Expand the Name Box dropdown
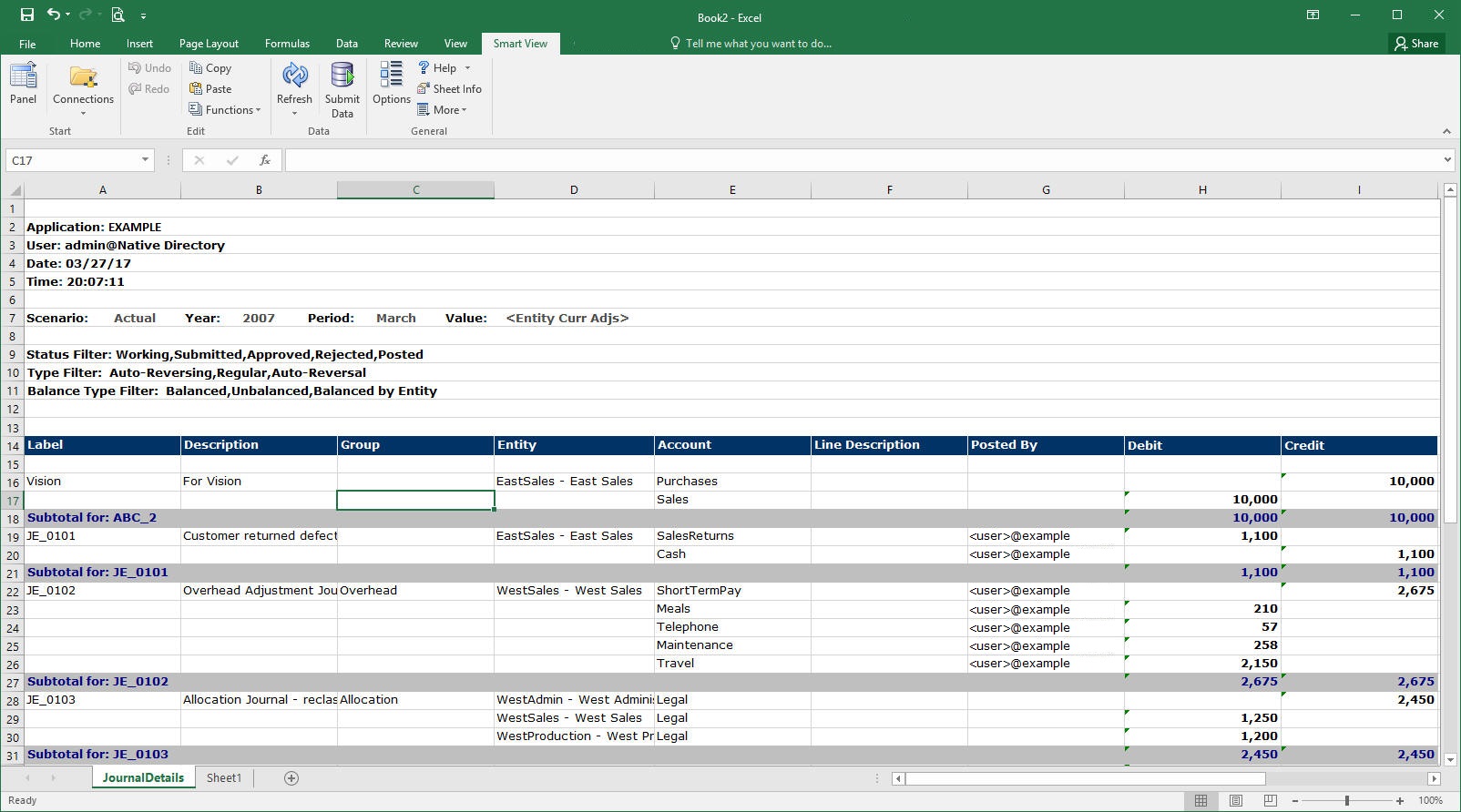1461x812 pixels. coord(145,160)
